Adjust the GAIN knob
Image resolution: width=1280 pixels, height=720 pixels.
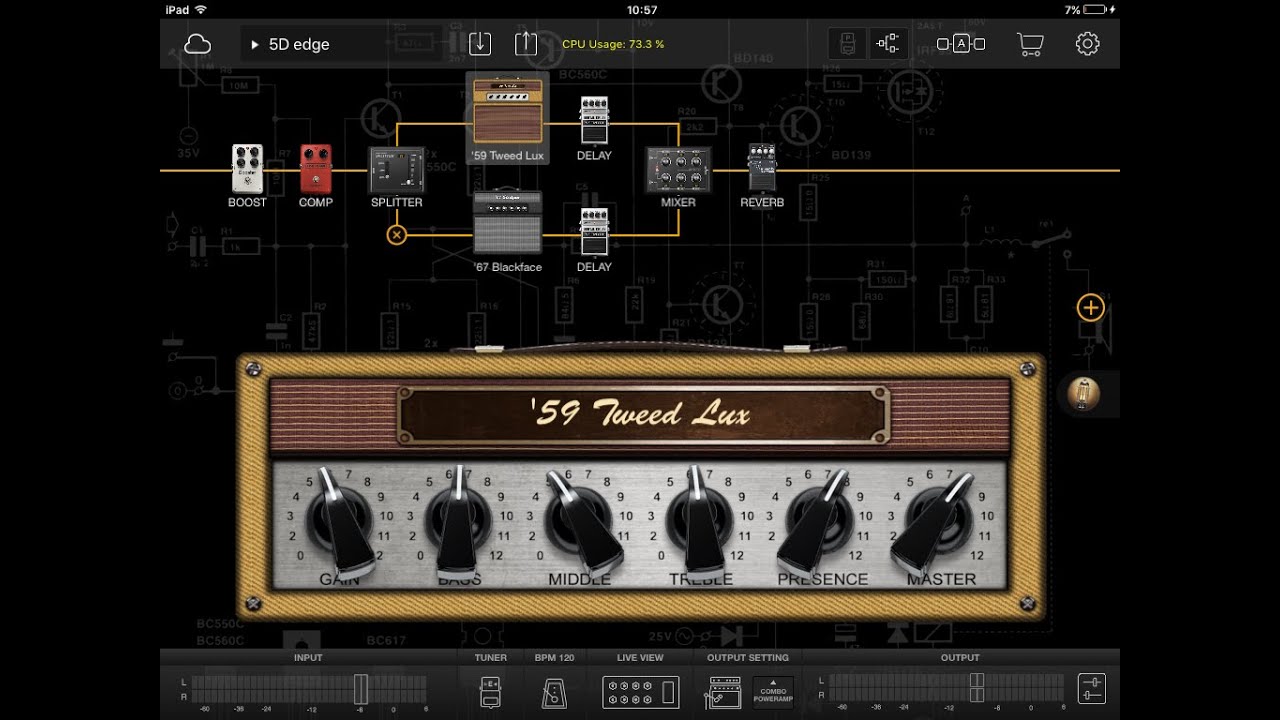coord(340,522)
